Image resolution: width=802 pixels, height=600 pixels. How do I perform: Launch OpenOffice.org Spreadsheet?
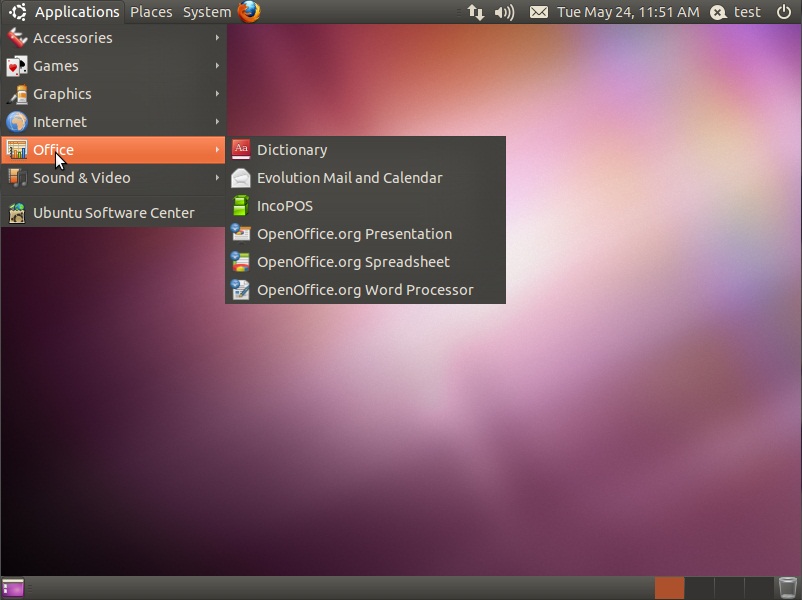pos(352,262)
